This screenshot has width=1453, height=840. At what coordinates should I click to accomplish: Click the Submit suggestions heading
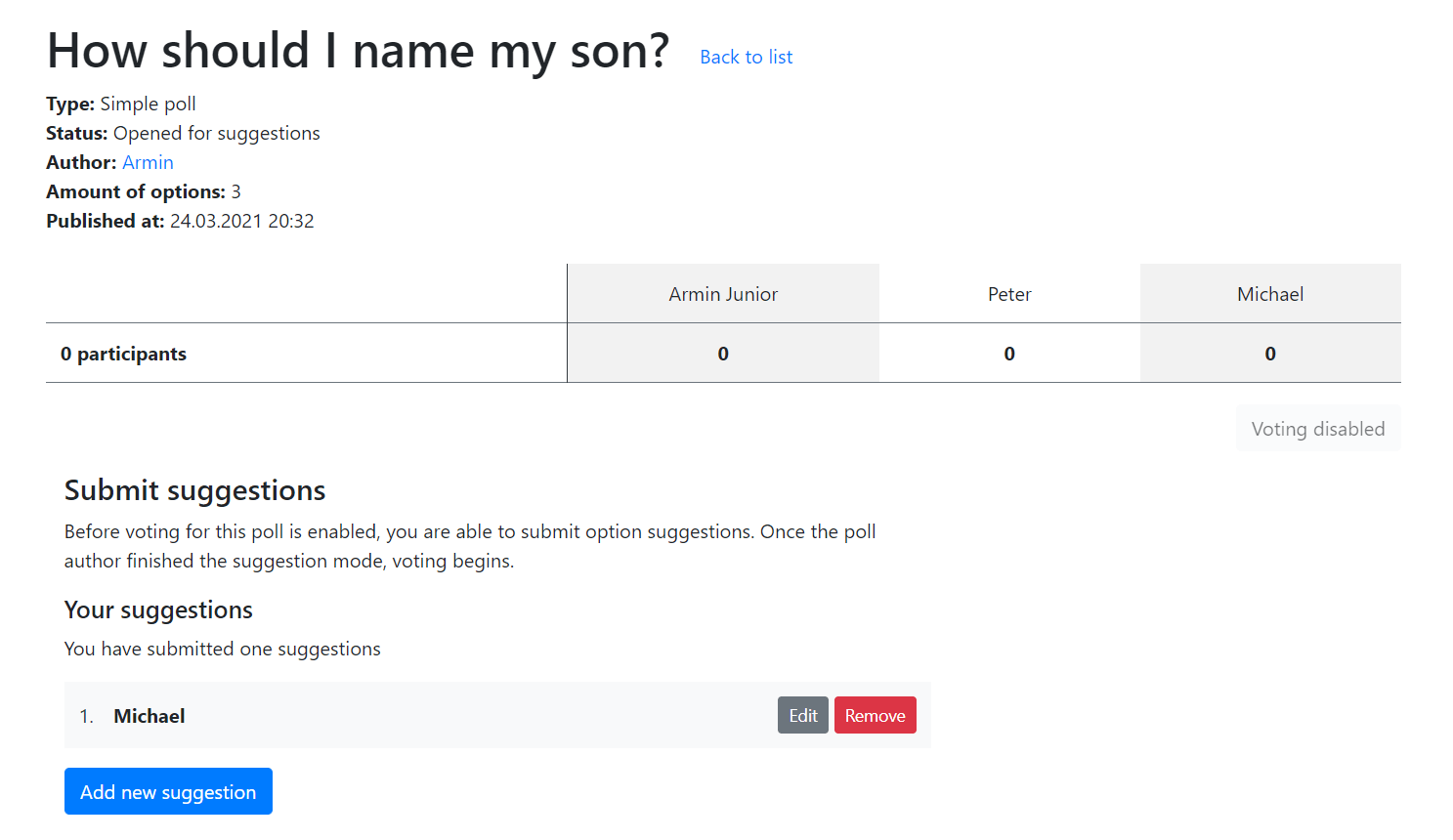[x=194, y=490]
